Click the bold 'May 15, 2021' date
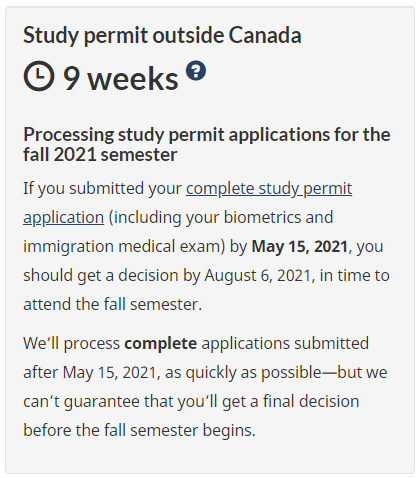The image size is (420, 478). [x=300, y=246]
